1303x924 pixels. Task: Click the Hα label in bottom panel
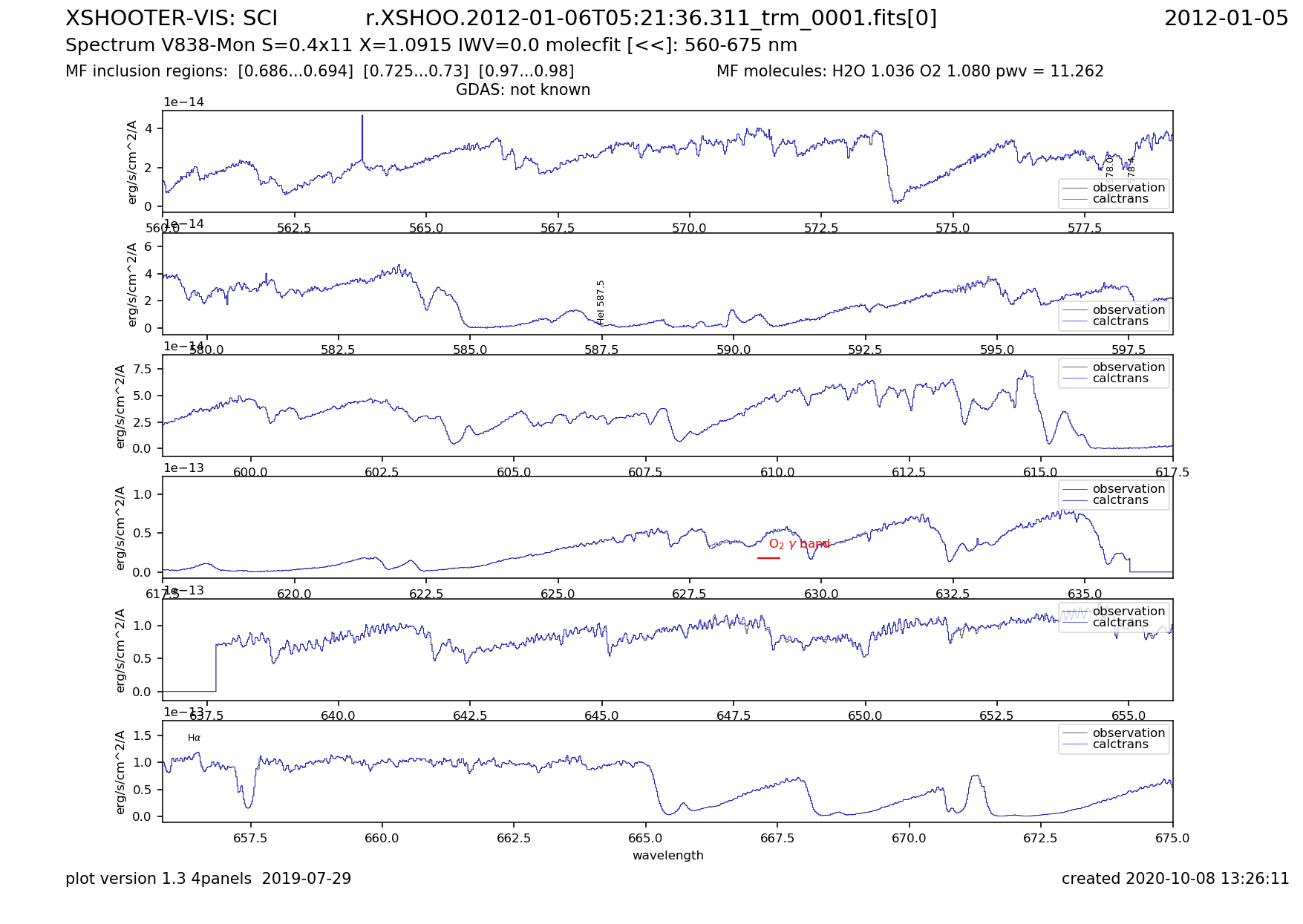pos(194,738)
